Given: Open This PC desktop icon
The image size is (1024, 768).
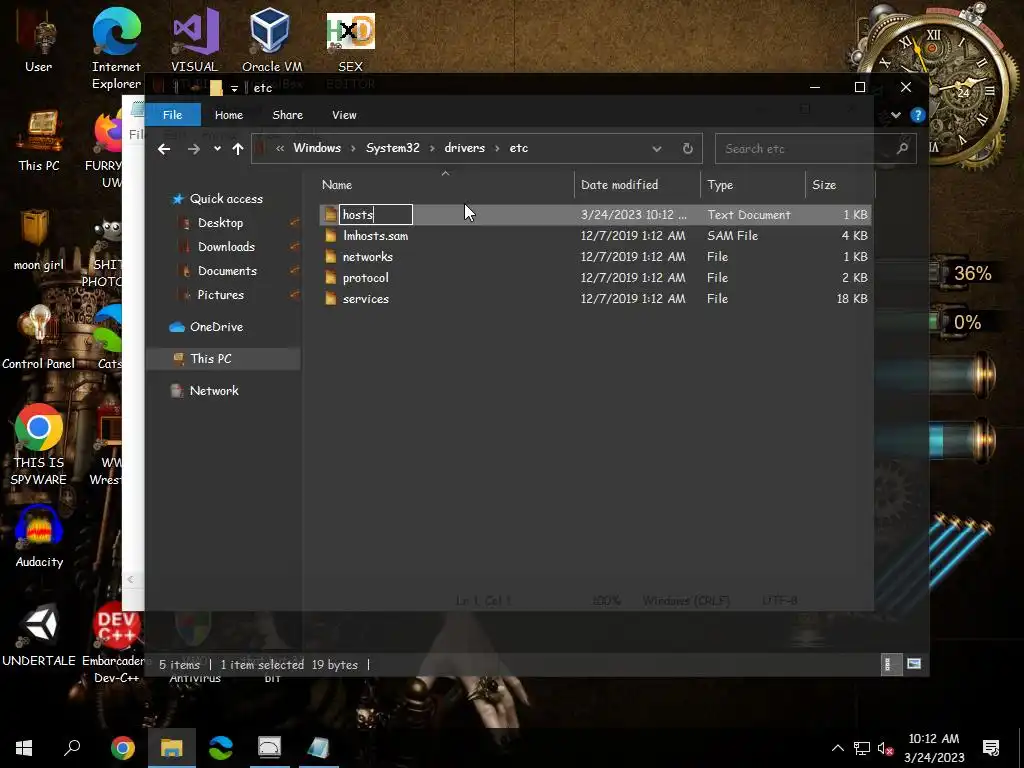Looking at the screenshot, I should click(x=39, y=142).
